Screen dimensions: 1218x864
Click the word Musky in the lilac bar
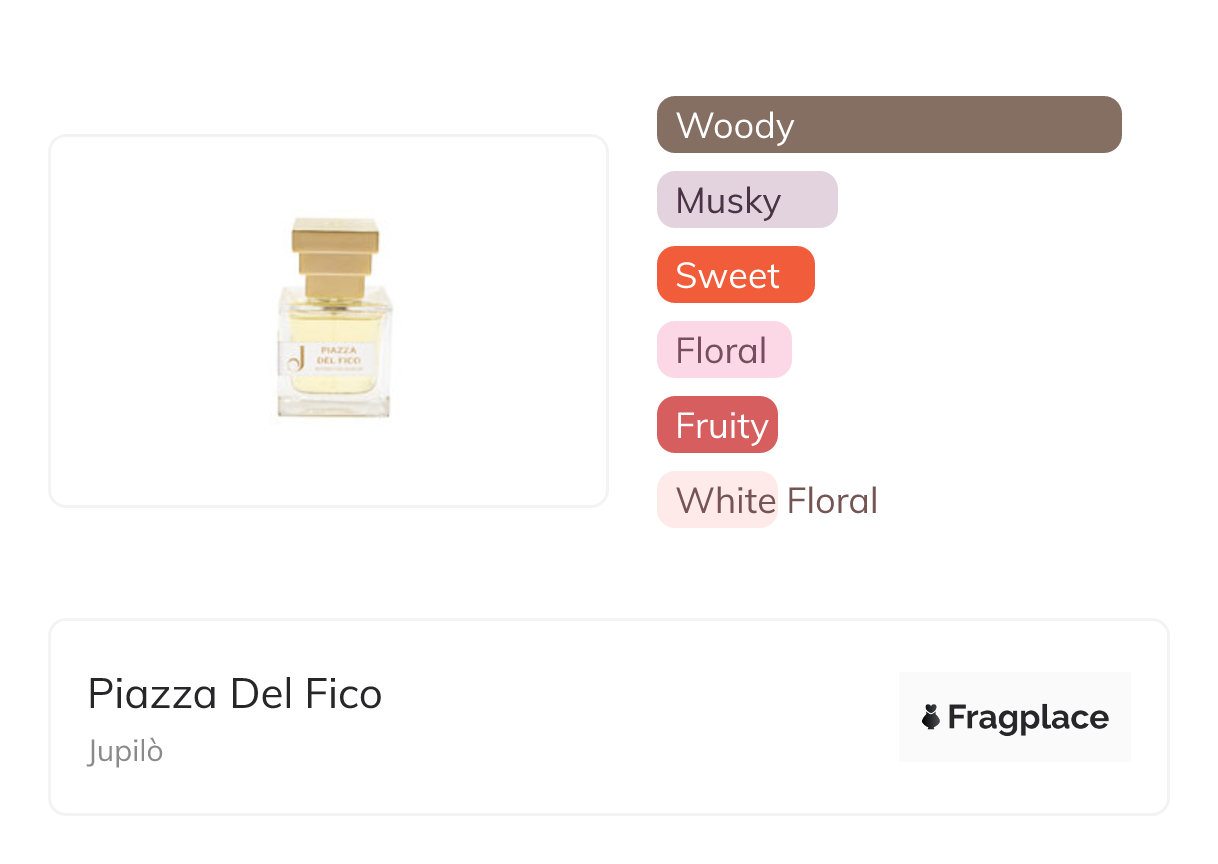[x=728, y=201]
